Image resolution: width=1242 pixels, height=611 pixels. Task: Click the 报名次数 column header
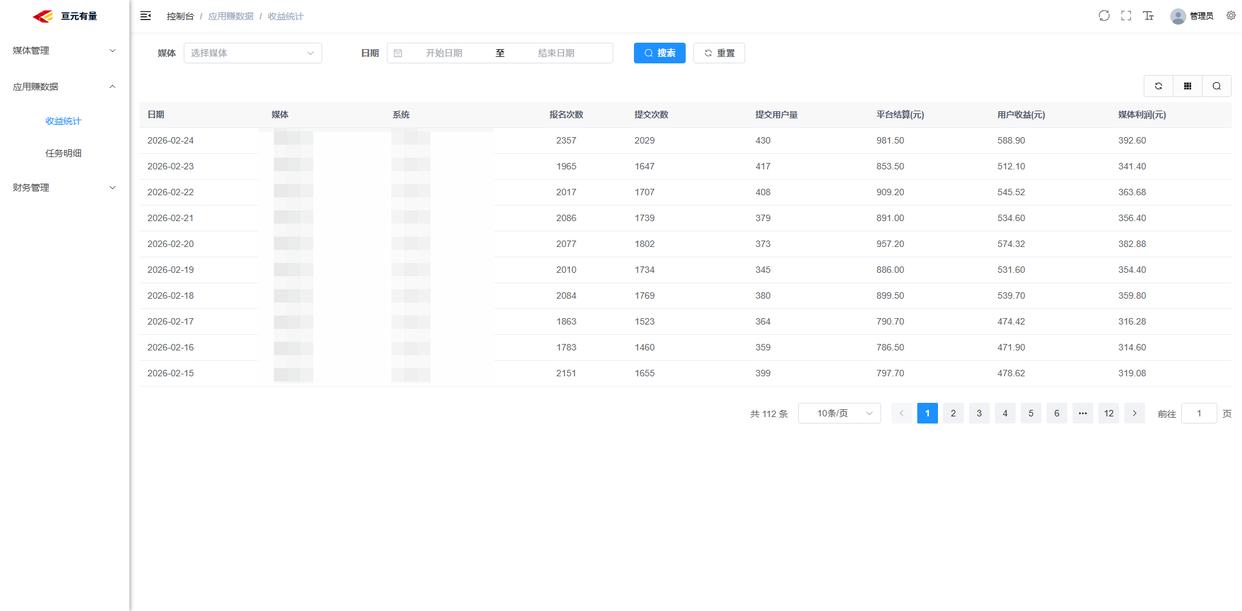(566, 115)
